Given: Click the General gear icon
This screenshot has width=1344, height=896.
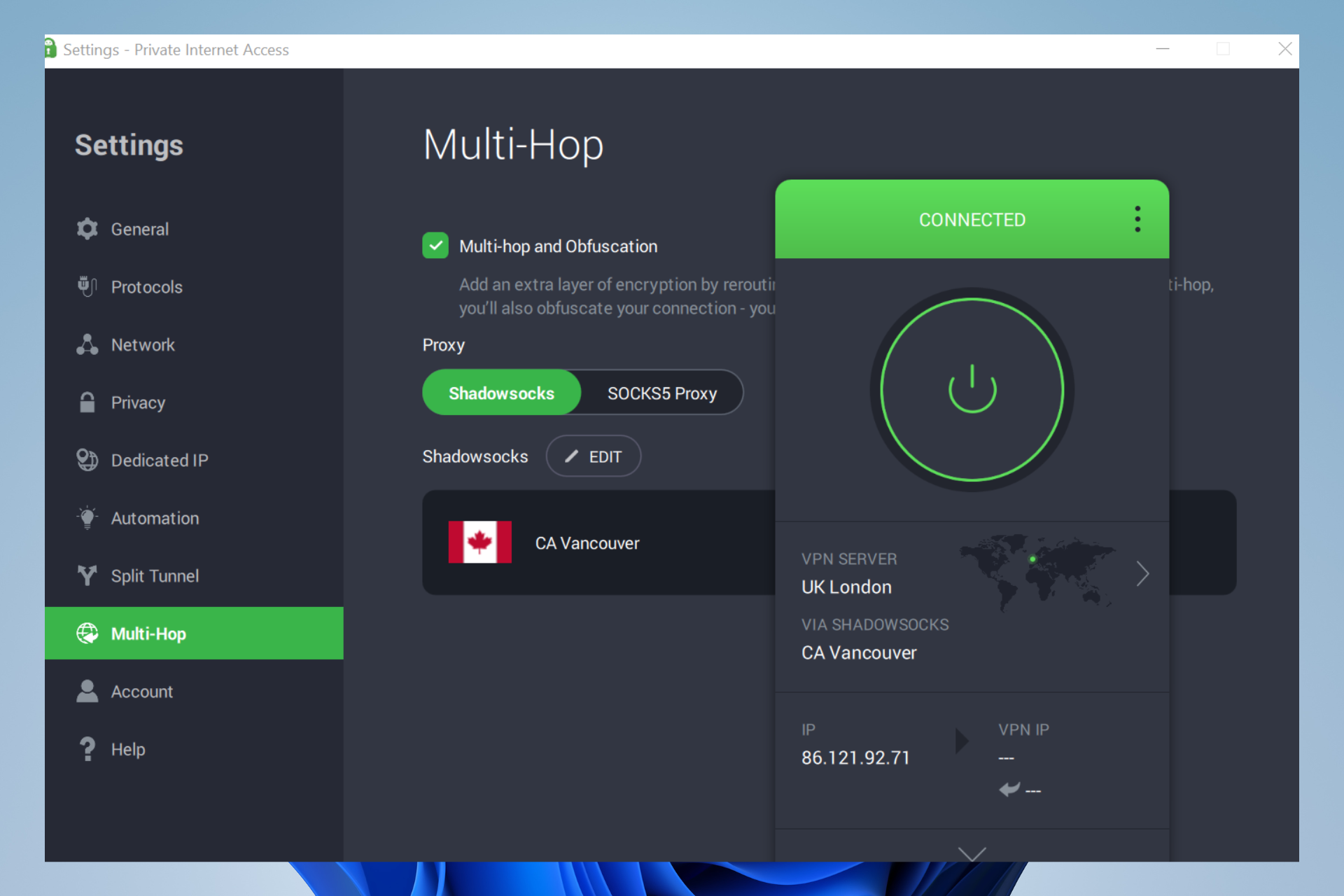Looking at the screenshot, I should pos(87,229).
